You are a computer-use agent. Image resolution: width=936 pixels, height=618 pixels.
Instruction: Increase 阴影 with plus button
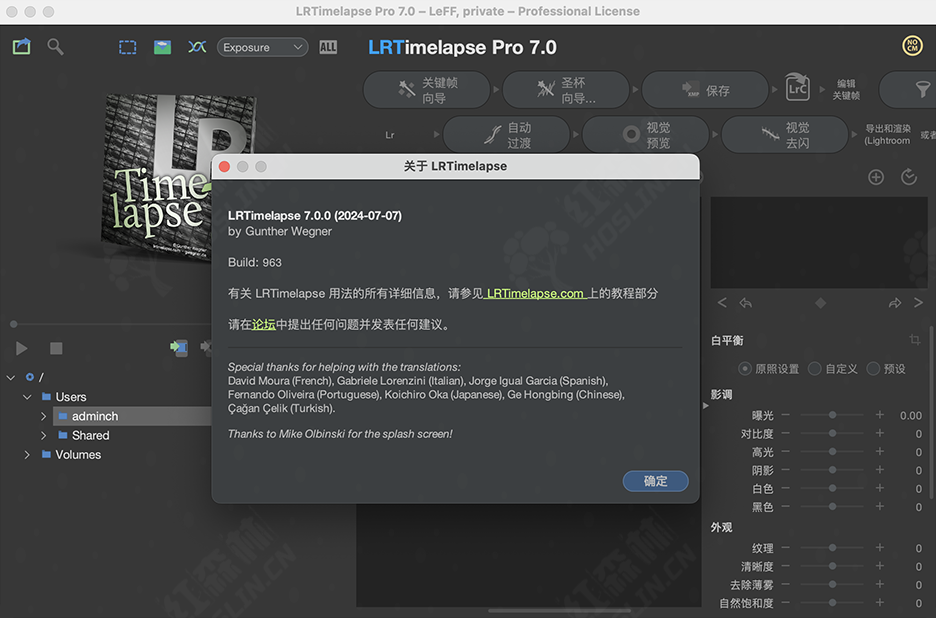(879, 470)
